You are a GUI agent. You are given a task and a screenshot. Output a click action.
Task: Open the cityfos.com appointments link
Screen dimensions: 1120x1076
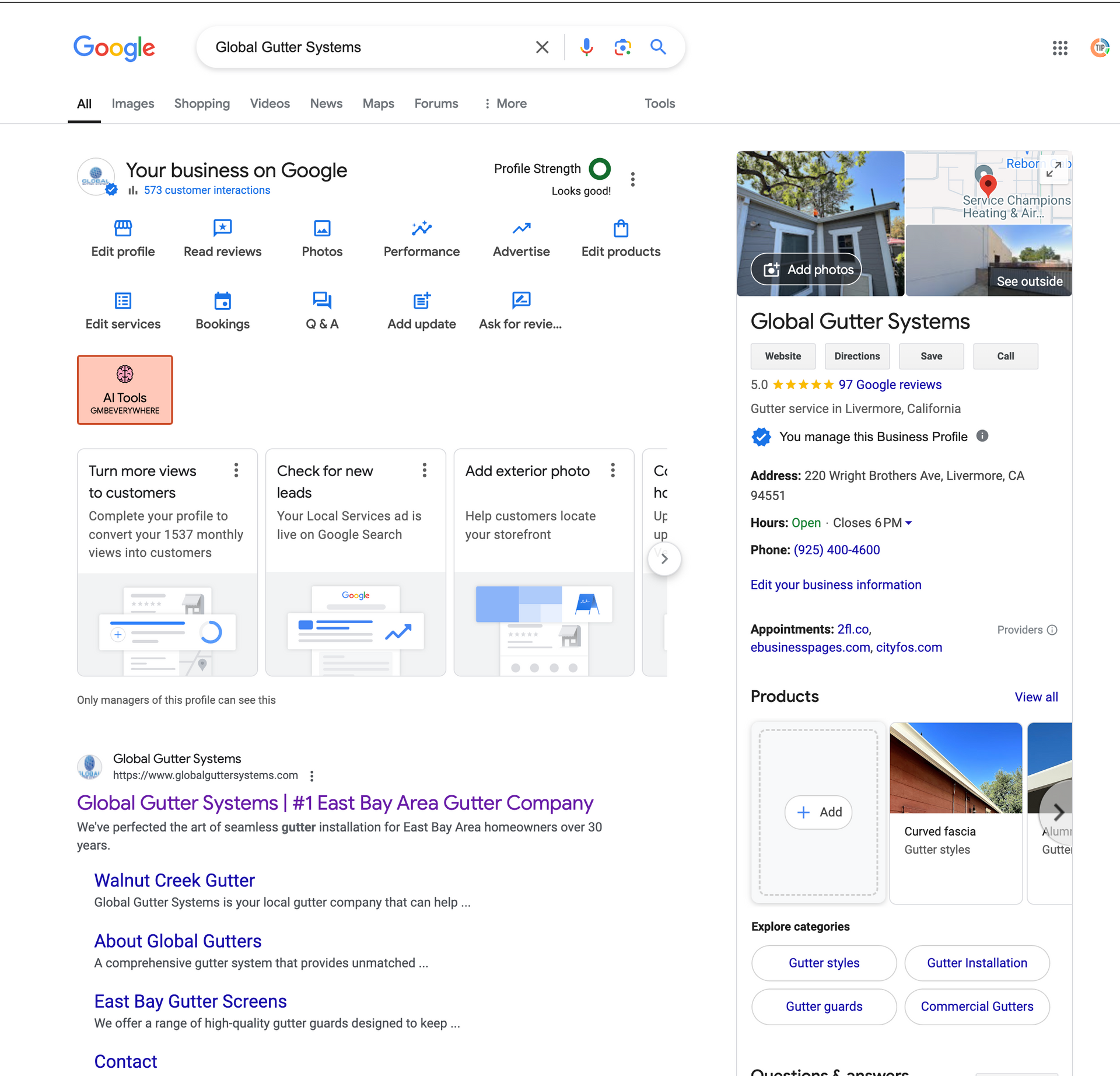click(x=909, y=647)
